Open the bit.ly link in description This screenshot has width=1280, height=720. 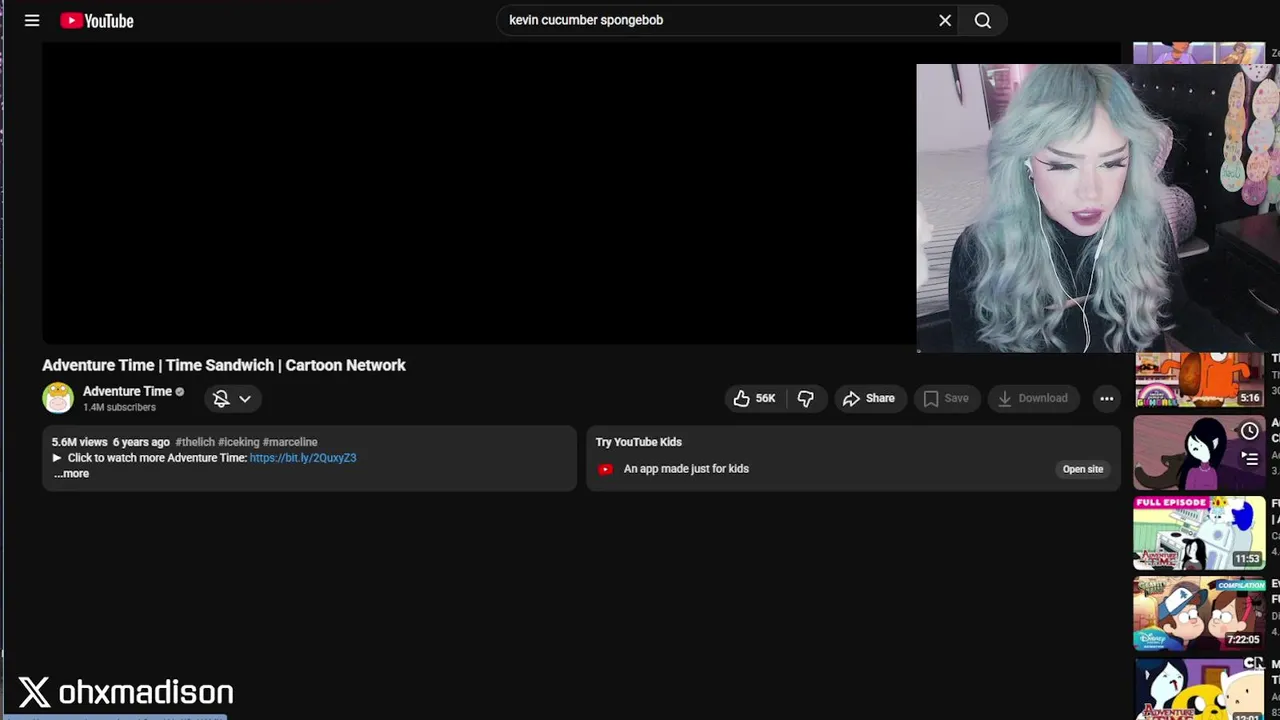point(303,458)
